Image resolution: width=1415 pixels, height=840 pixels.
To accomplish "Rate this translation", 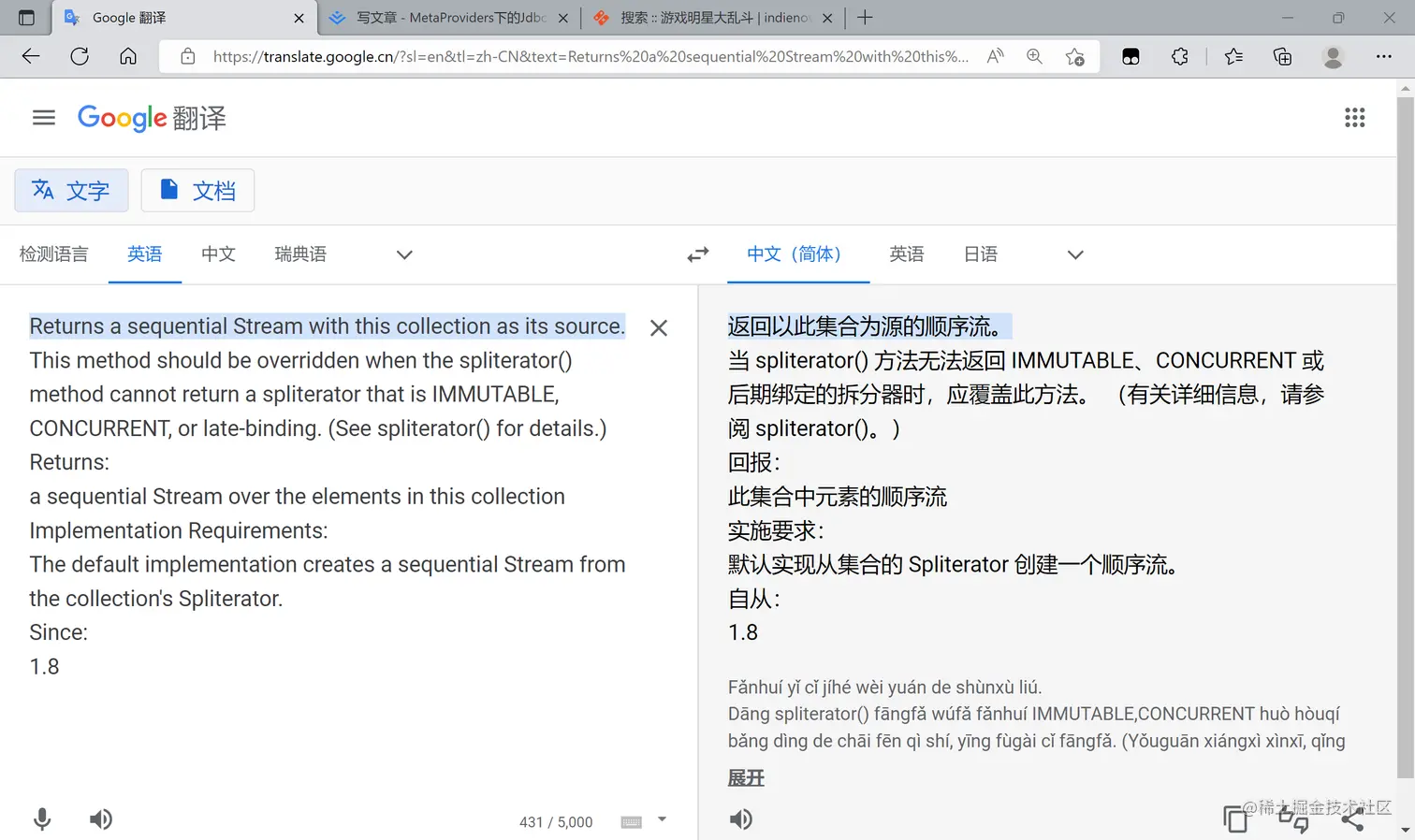I will coord(1293,819).
